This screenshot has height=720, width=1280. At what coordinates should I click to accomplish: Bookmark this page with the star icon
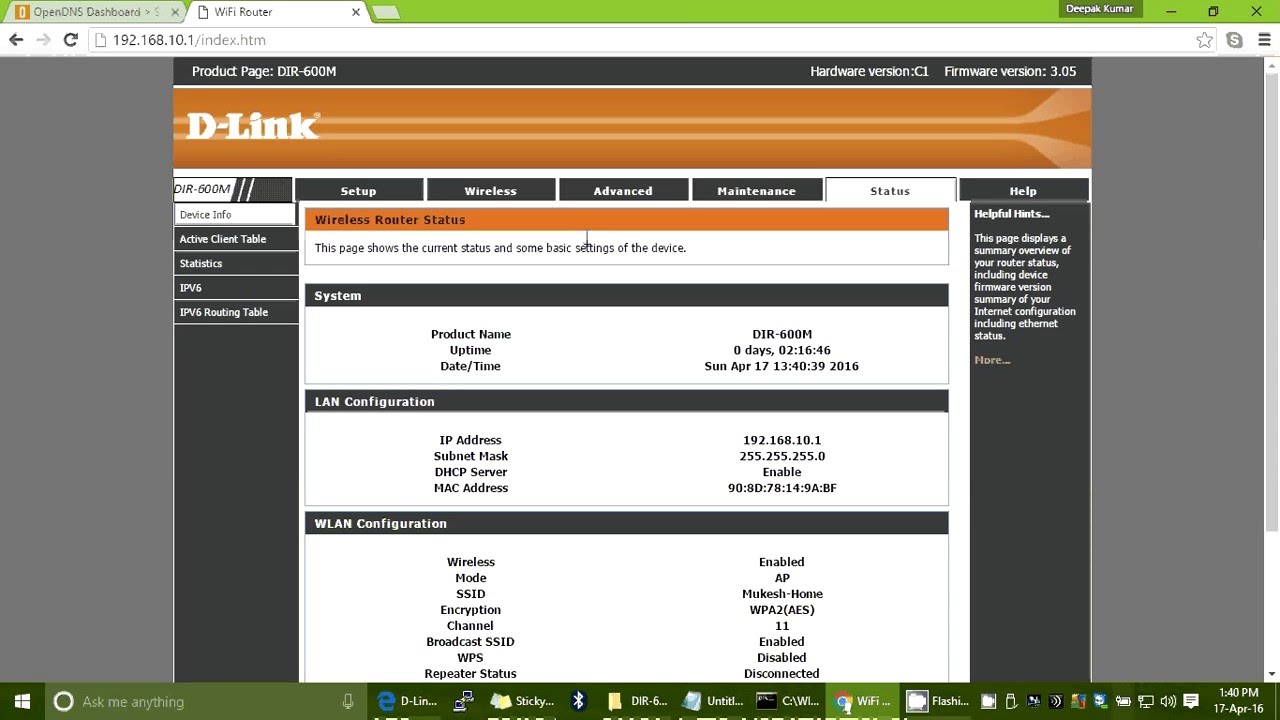pos(1205,40)
